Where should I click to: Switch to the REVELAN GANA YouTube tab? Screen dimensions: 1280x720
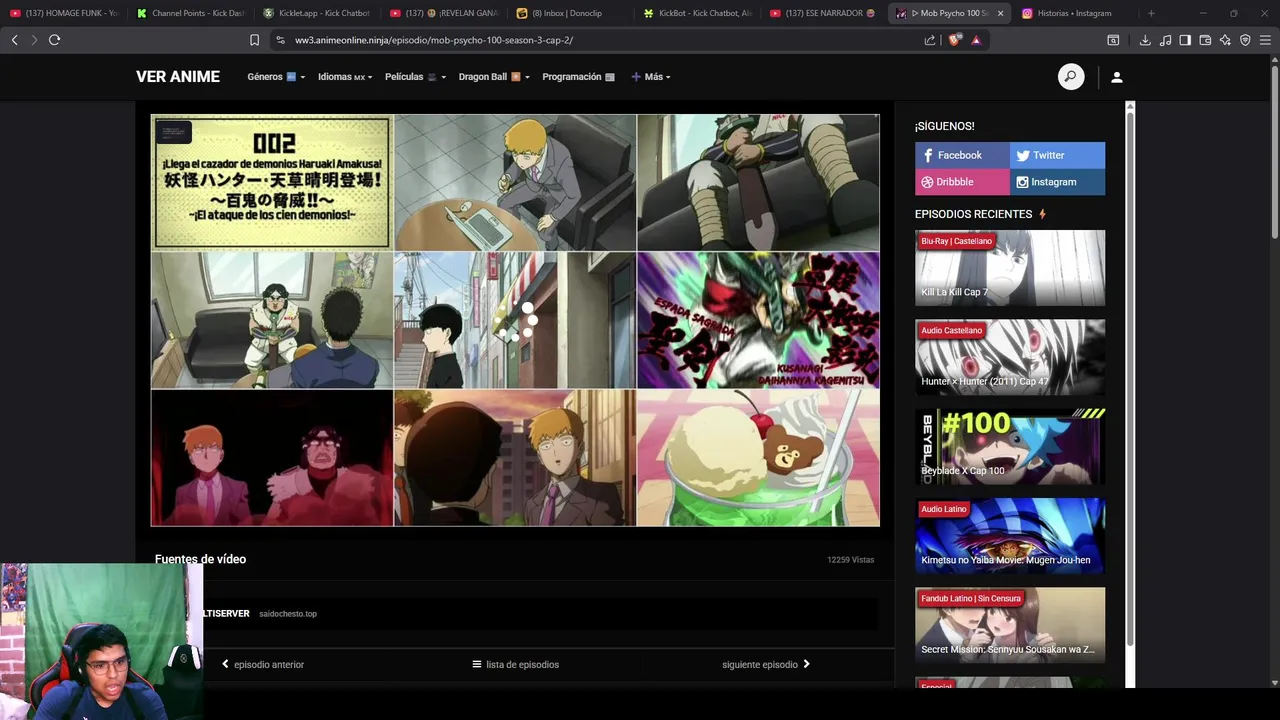tap(445, 13)
